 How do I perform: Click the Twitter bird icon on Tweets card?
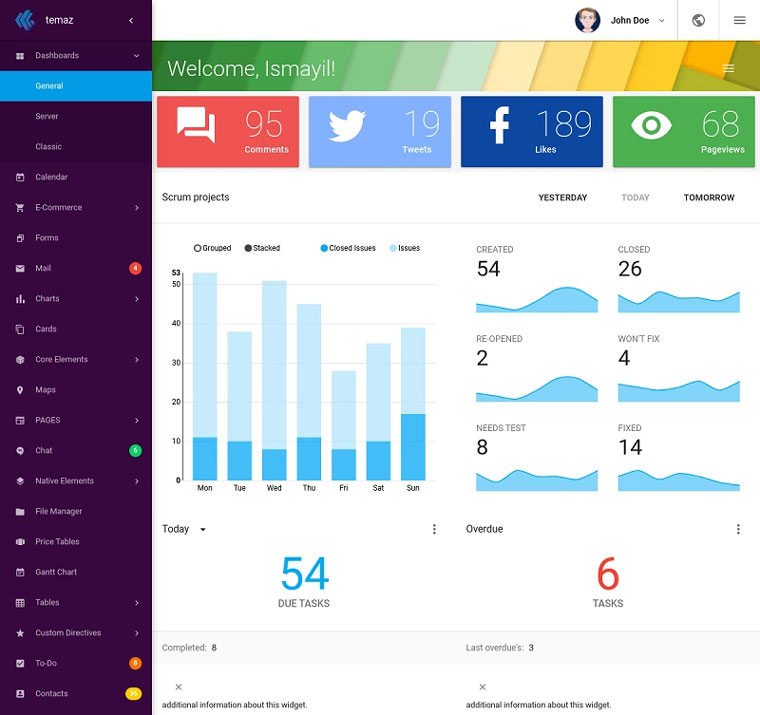click(x=347, y=126)
